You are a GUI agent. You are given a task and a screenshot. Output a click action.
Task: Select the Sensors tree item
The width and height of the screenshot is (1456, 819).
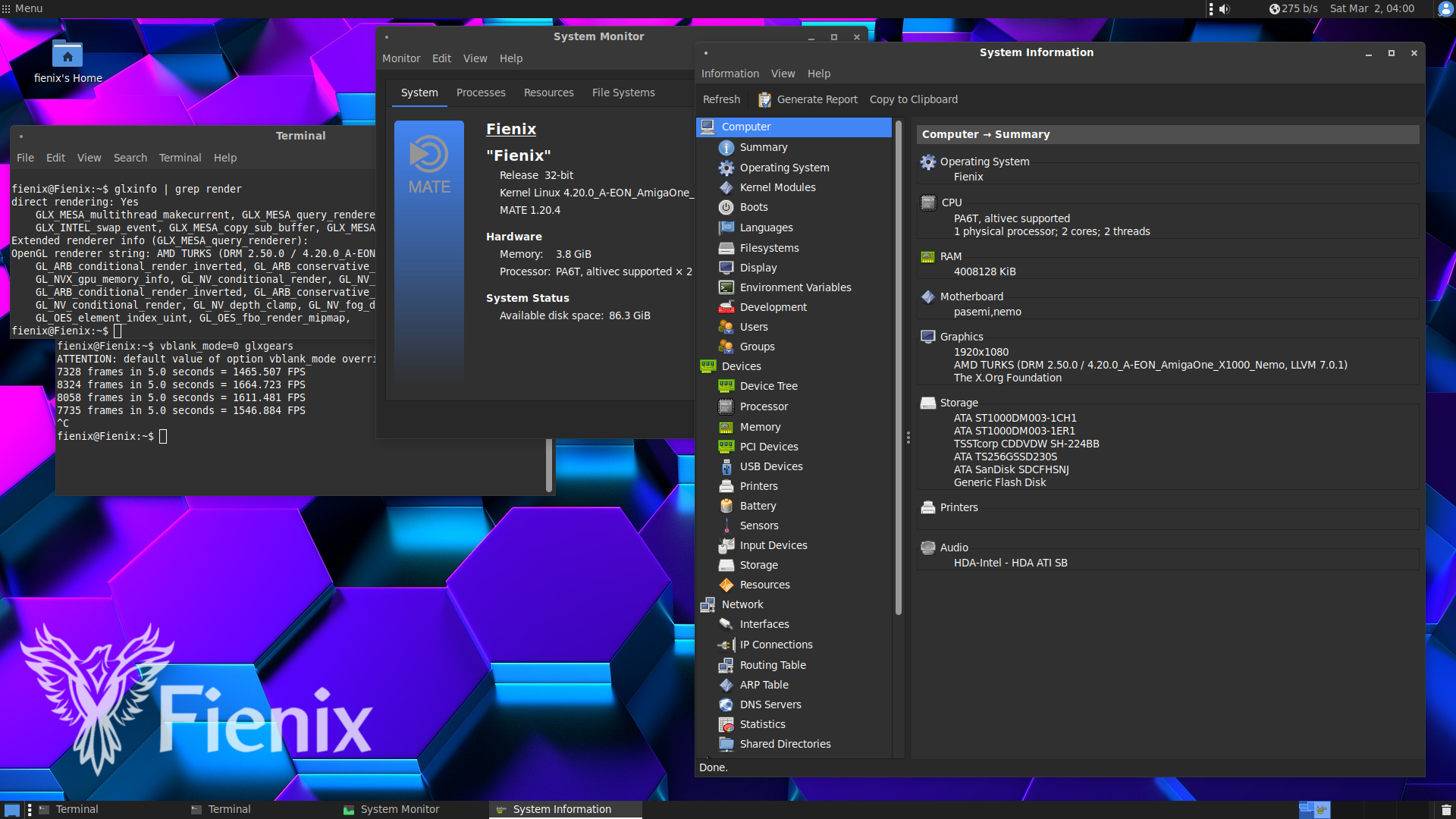point(758,526)
